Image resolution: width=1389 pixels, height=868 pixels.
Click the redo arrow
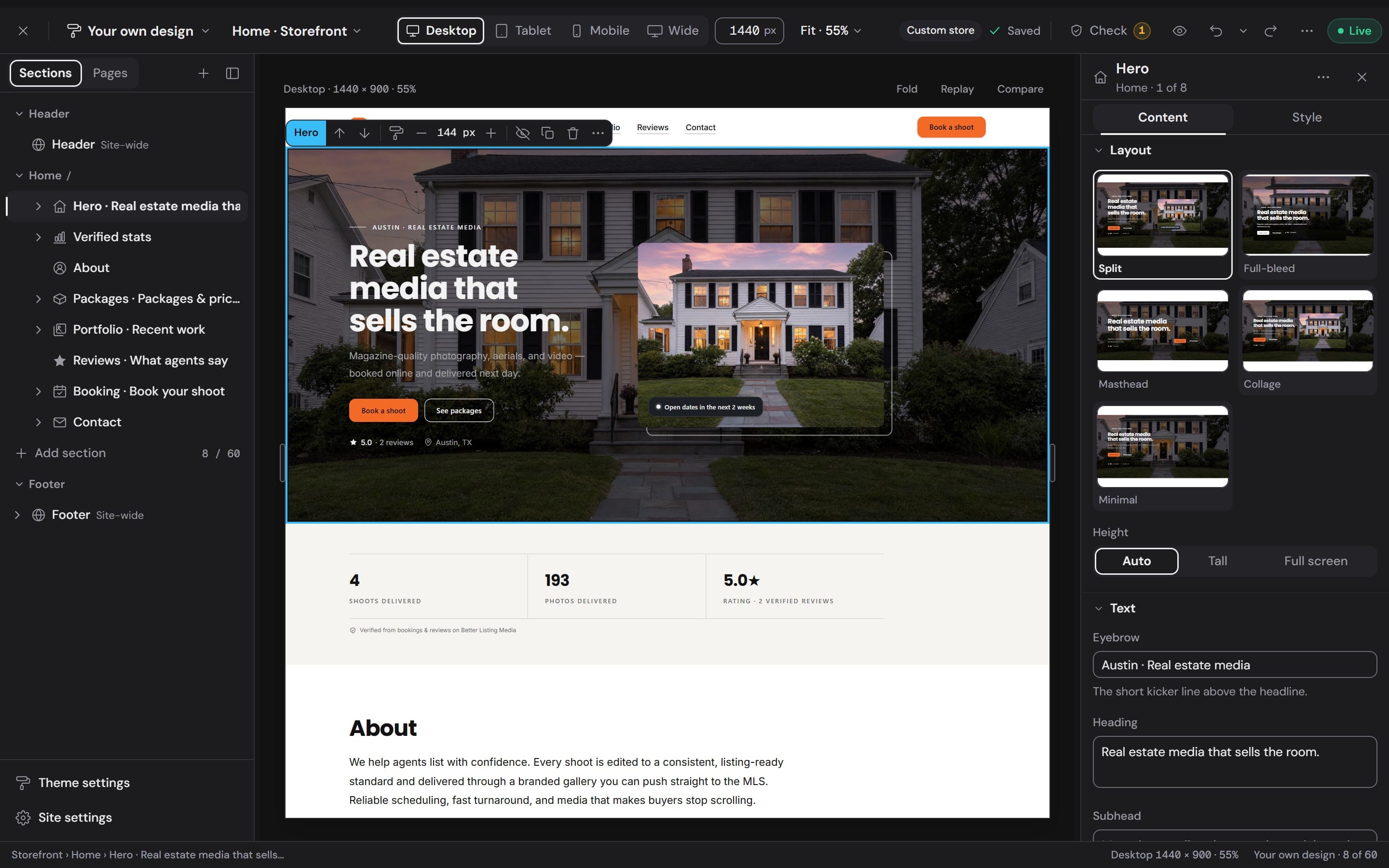[x=1271, y=30]
